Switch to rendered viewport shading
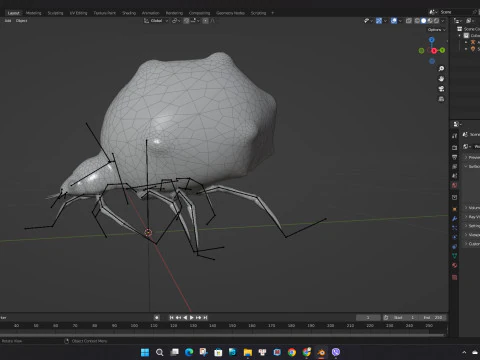 click(436, 21)
